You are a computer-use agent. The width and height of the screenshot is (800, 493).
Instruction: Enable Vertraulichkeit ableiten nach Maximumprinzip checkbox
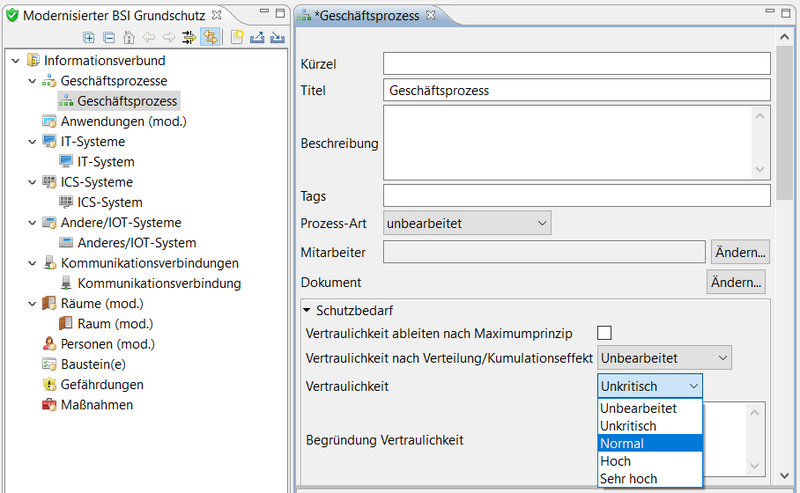coord(604,333)
